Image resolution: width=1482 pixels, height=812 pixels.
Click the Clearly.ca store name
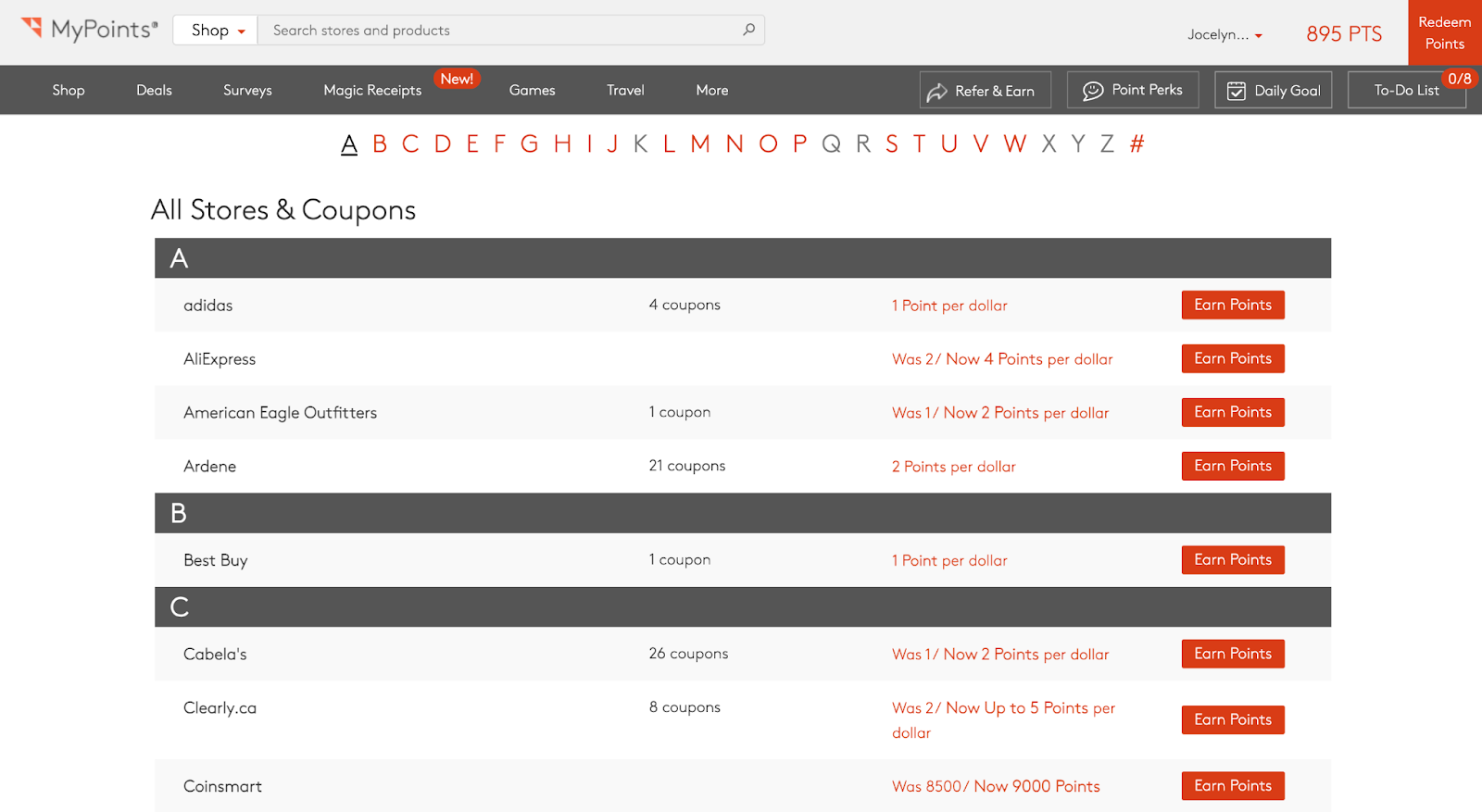(x=220, y=708)
